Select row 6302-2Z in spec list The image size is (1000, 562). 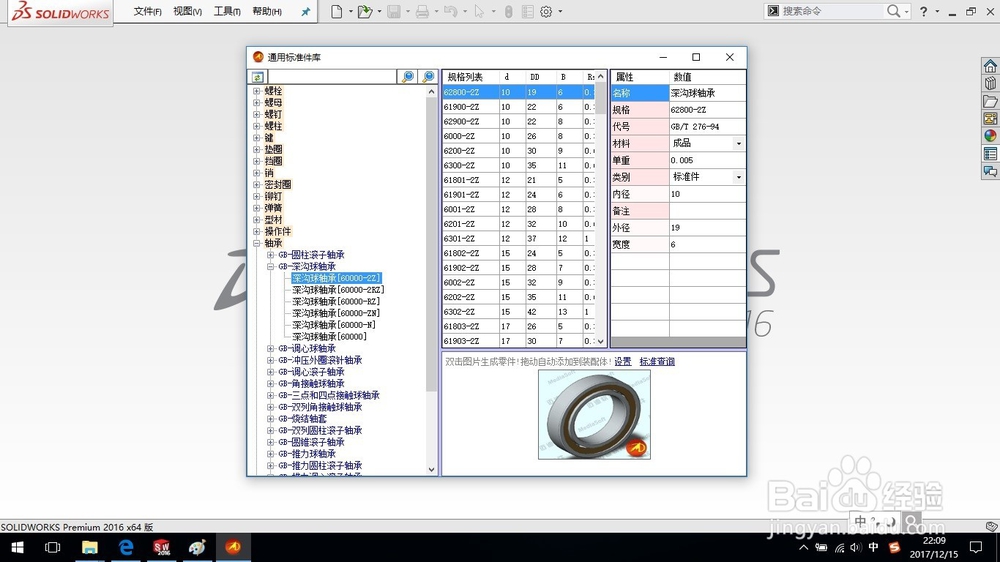518,312
